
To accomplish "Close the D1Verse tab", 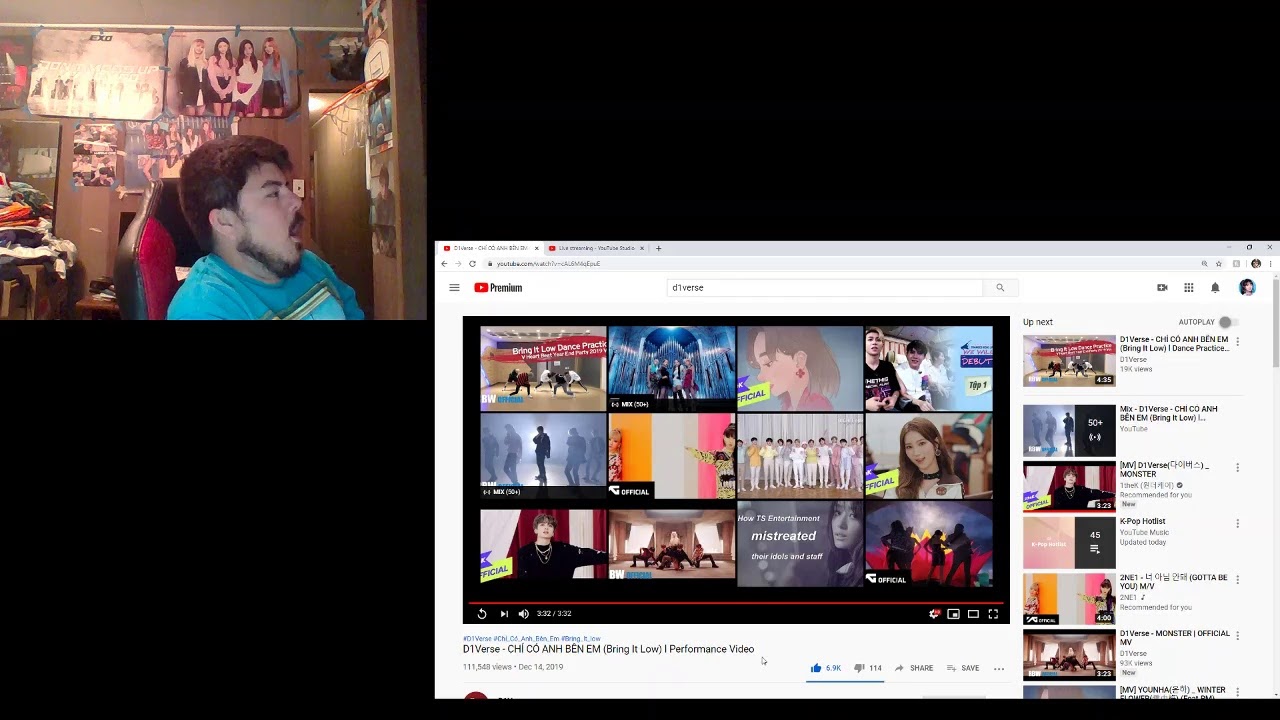I will coord(536,248).
